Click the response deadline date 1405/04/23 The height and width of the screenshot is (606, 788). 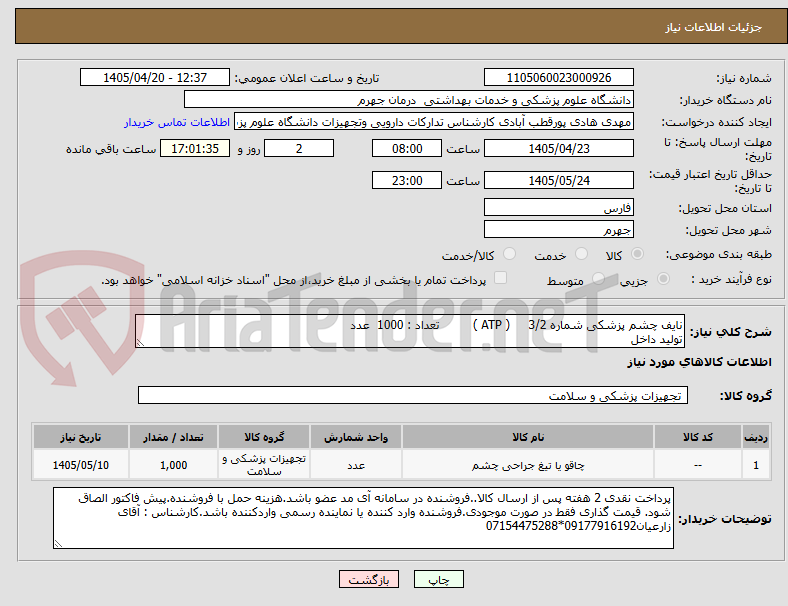[558, 148]
